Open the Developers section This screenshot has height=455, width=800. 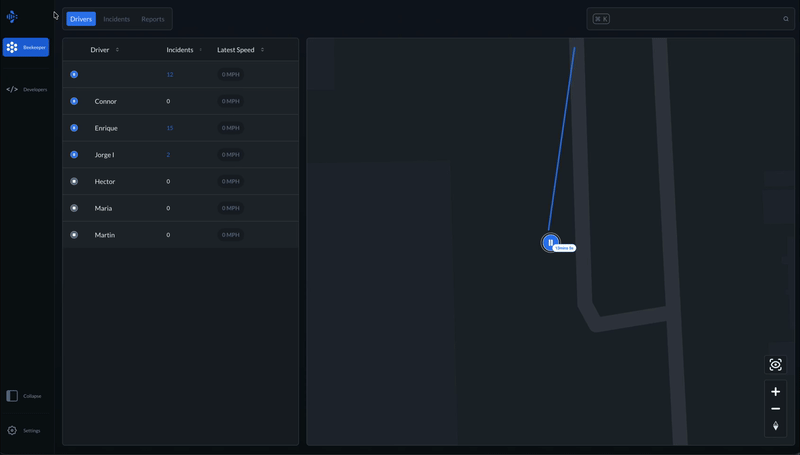(26, 89)
